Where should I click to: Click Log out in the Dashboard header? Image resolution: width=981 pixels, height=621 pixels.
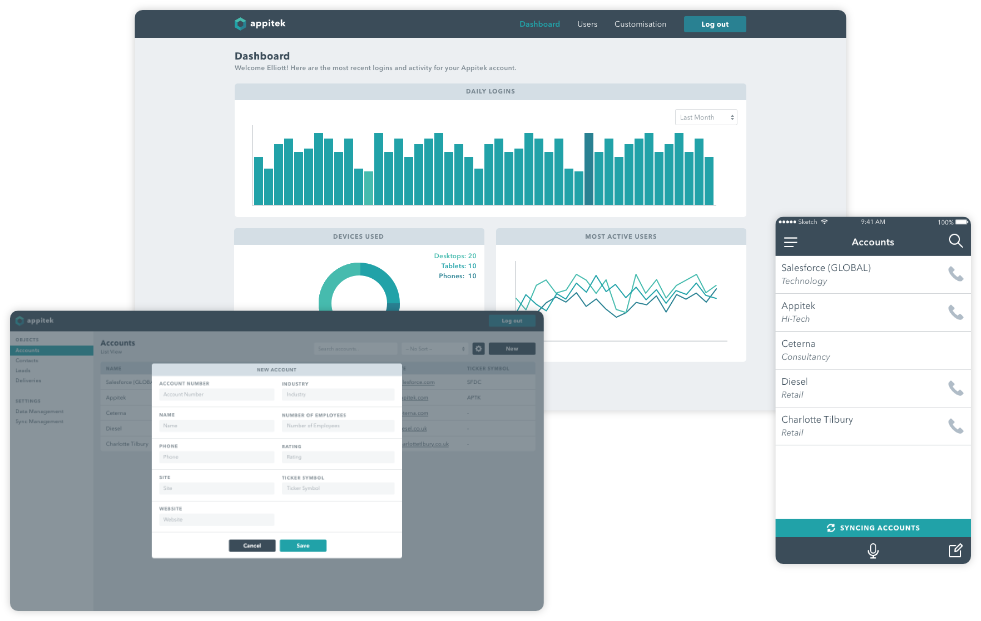pos(714,24)
